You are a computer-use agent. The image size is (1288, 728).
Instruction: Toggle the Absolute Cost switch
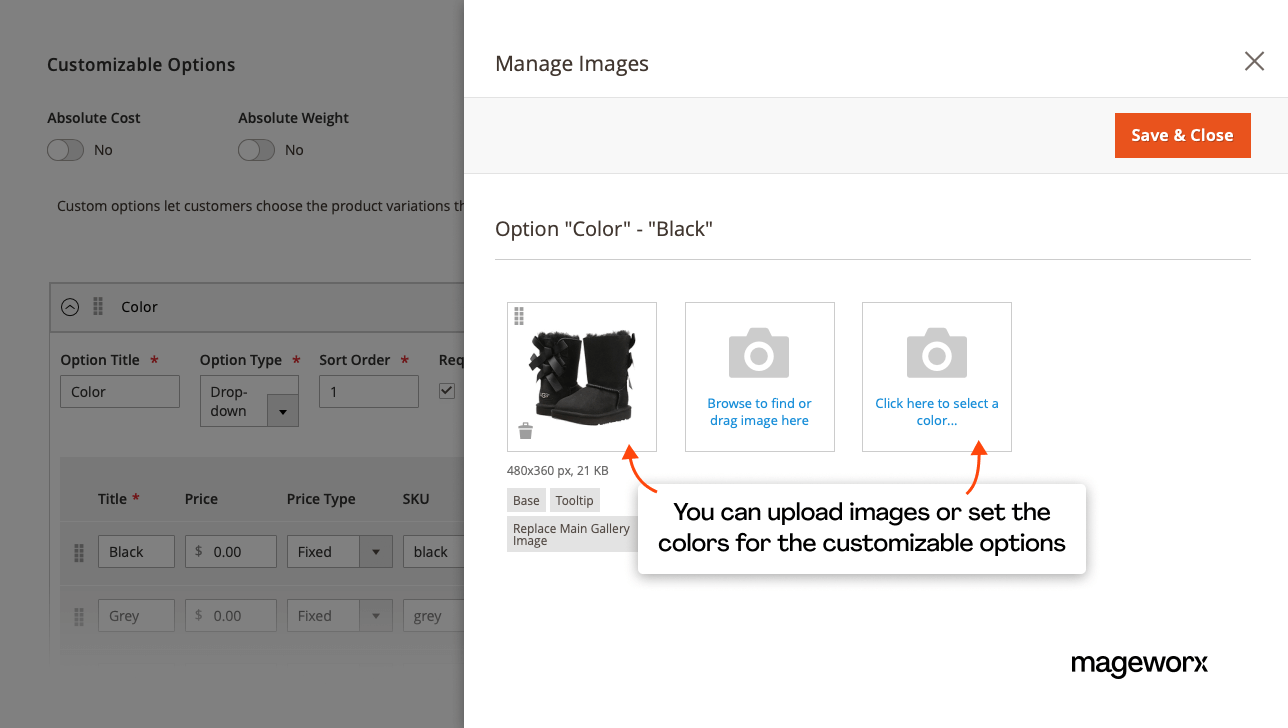(65, 150)
